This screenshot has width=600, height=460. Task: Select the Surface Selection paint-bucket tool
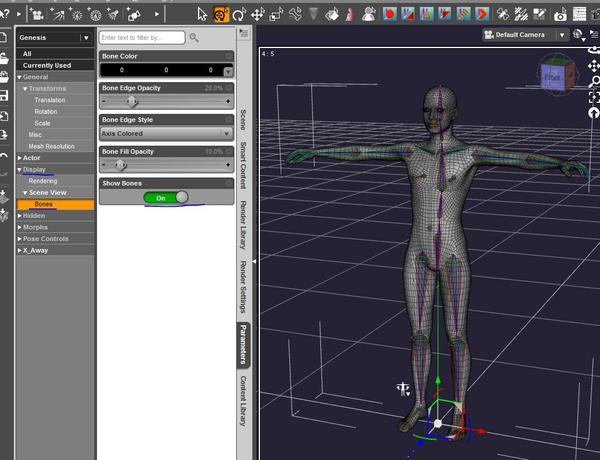click(331, 15)
